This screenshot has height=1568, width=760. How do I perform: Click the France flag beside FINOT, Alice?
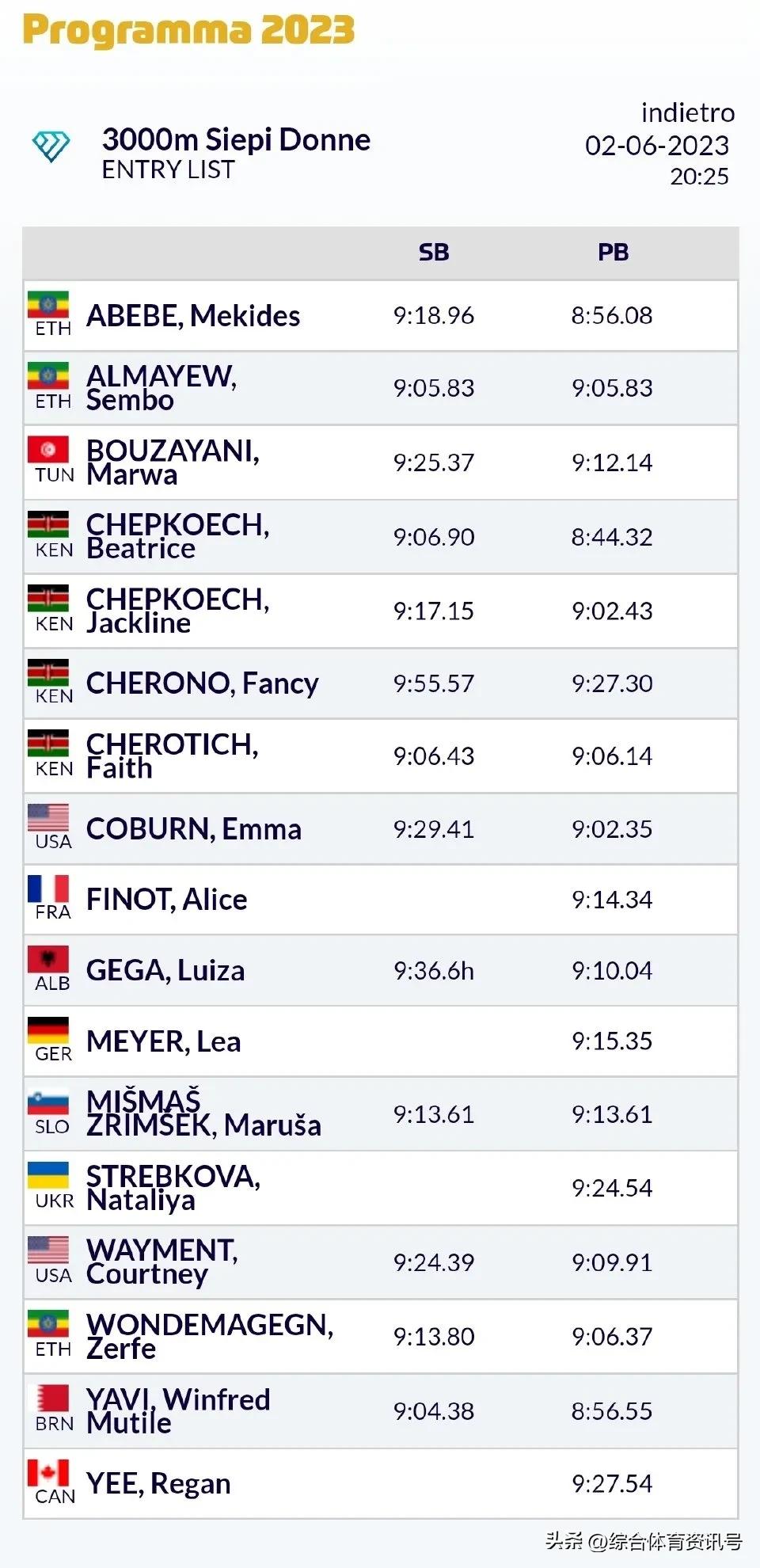[x=48, y=889]
